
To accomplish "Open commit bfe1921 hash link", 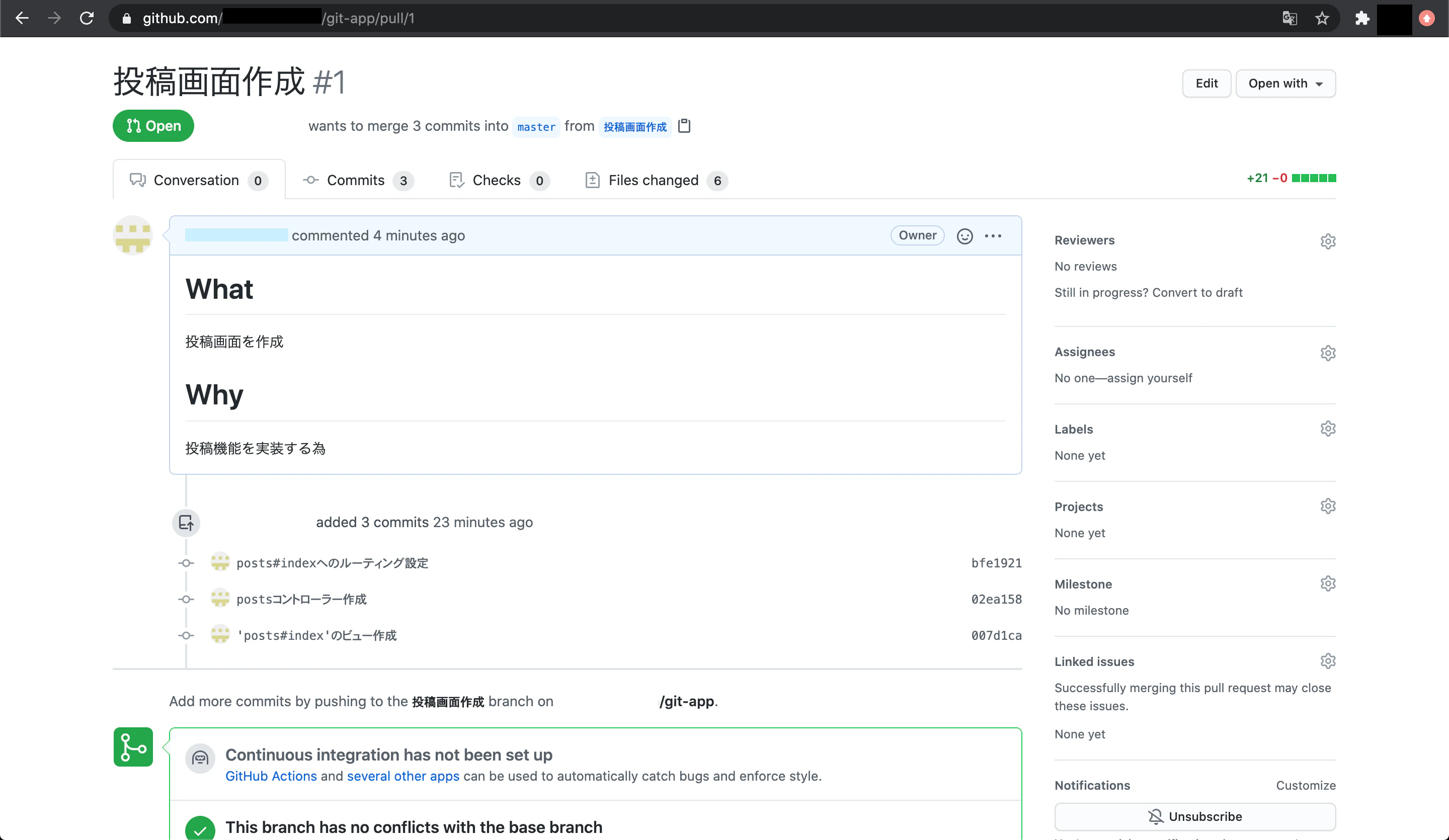I will point(996,563).
